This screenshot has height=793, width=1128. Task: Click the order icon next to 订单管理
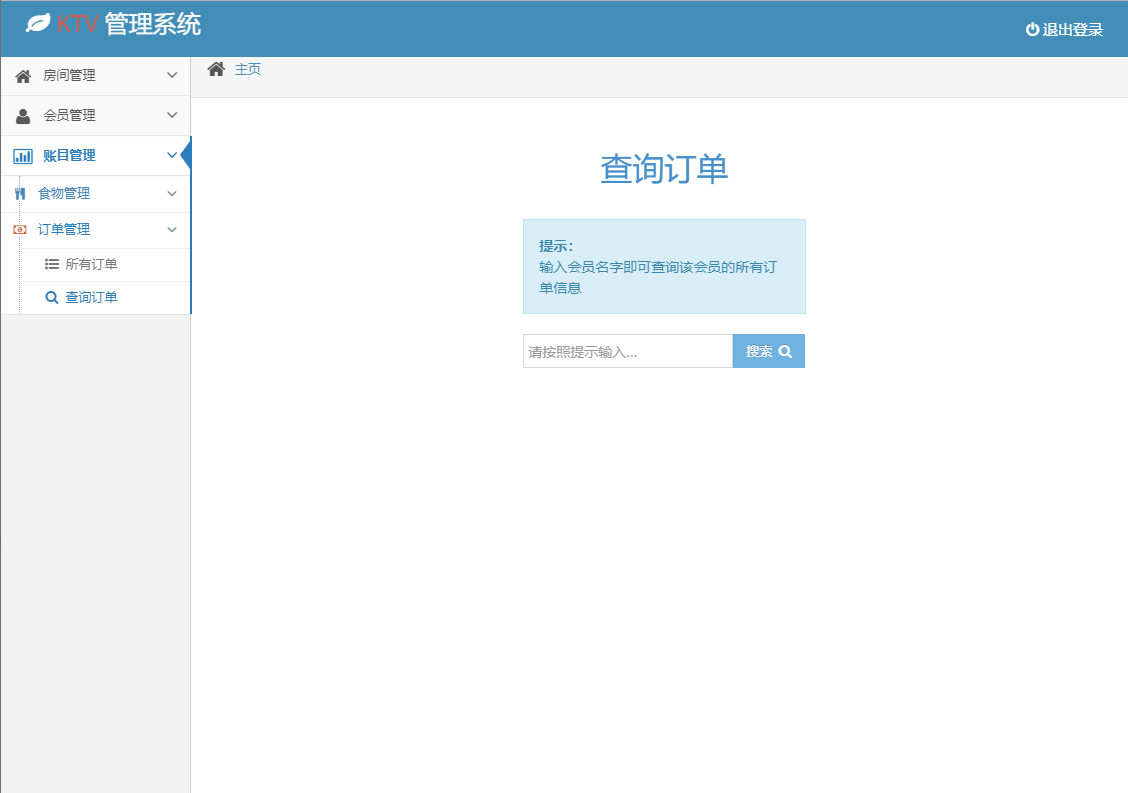(20, 229)
